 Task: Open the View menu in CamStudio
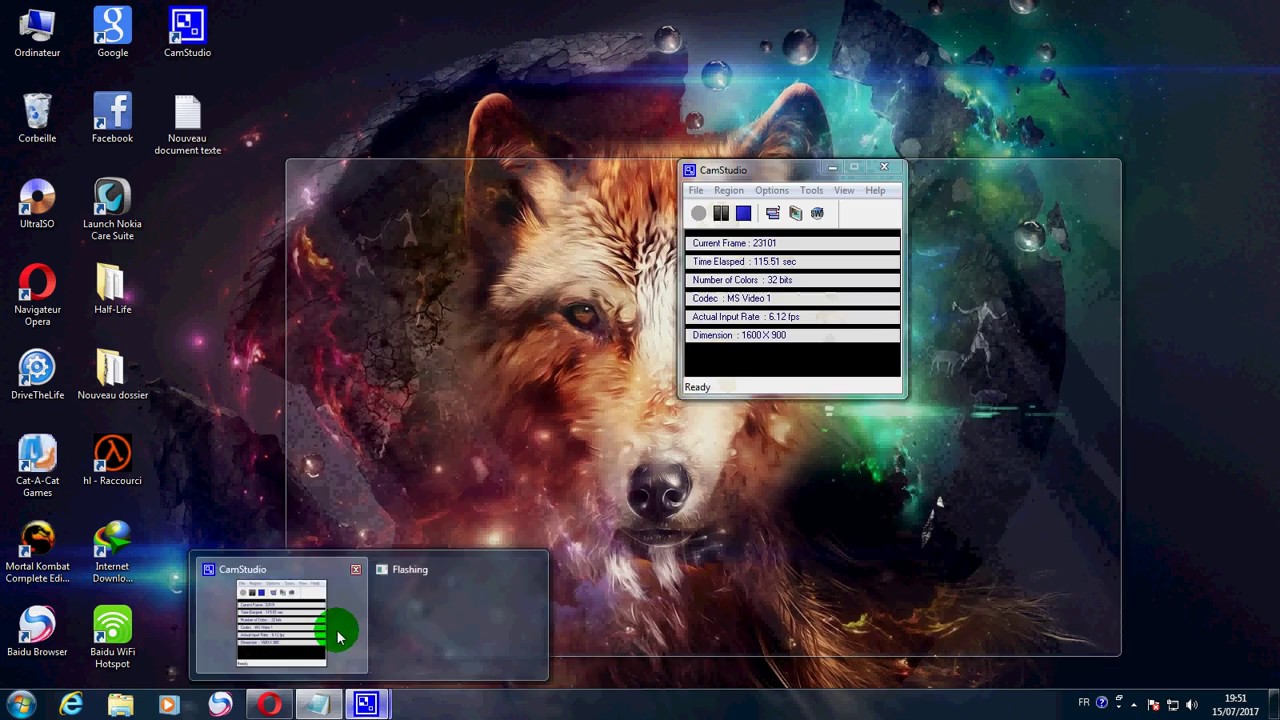tap(844, 190)
